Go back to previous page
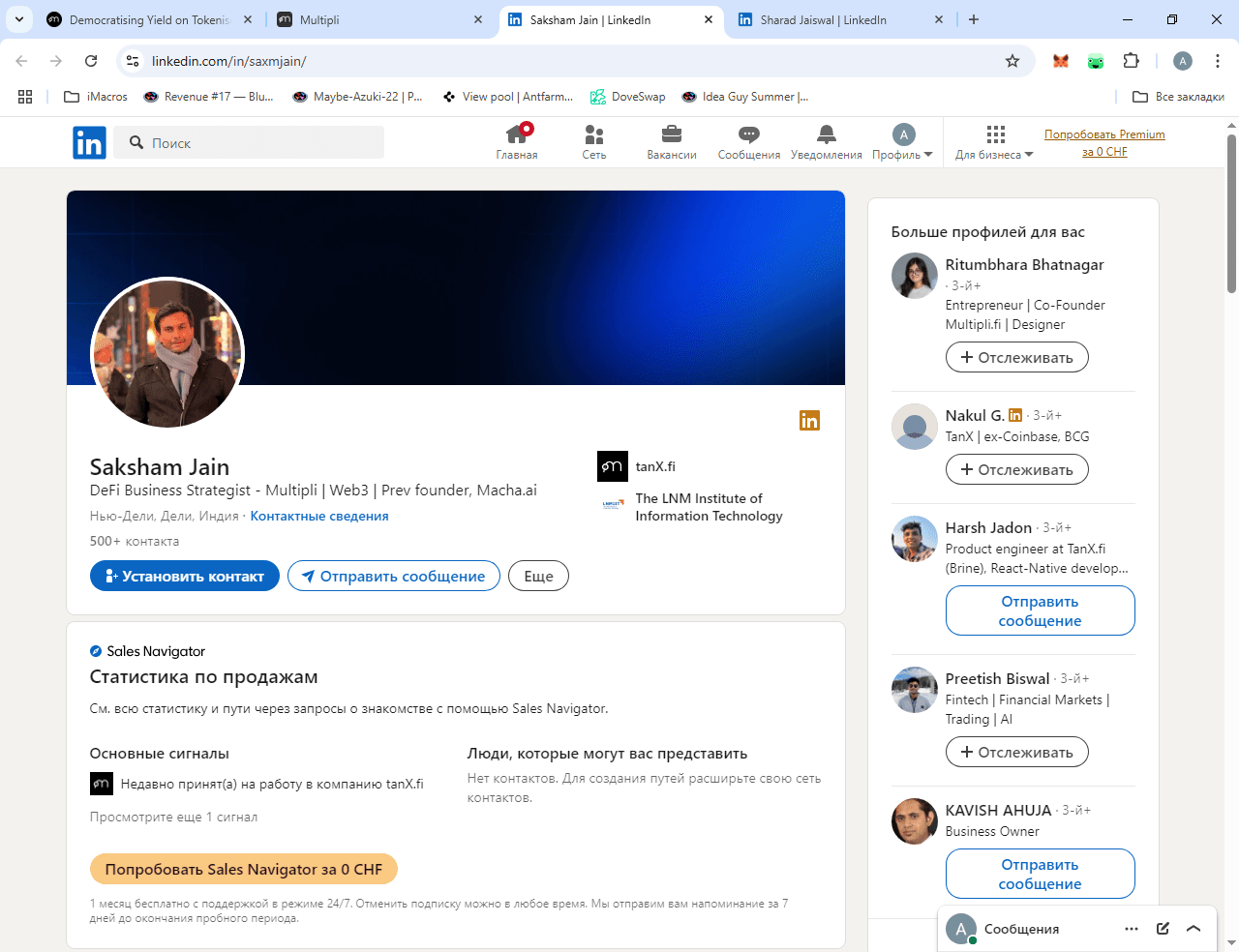 pyautogui.click(x=21, y=61)
